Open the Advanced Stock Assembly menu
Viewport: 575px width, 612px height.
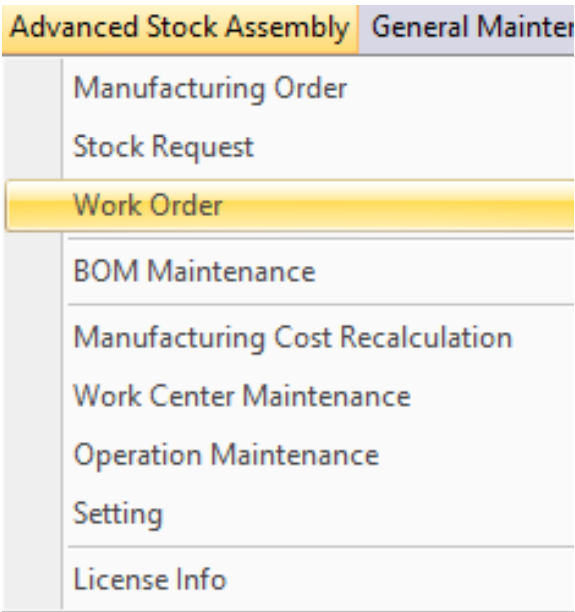[x=180, y=29]
